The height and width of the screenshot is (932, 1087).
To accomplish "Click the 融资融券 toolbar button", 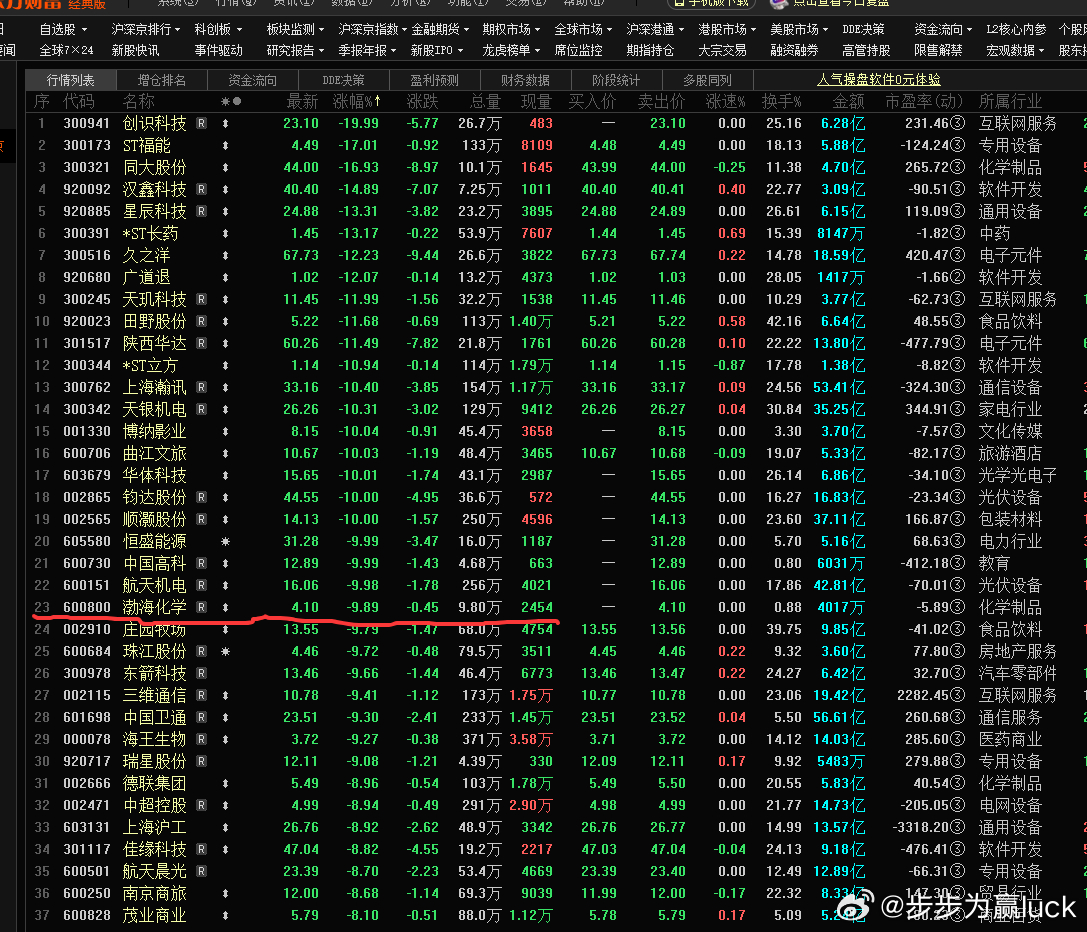I will (794, 51).
